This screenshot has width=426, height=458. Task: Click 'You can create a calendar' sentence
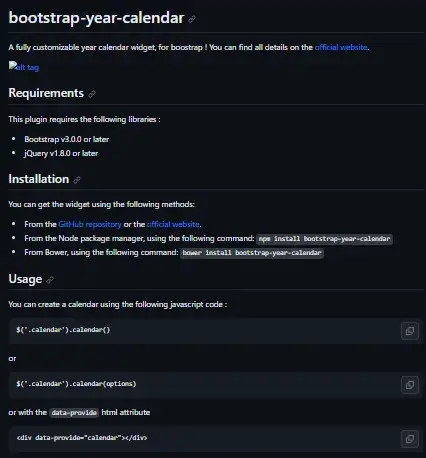click(118, 304)
